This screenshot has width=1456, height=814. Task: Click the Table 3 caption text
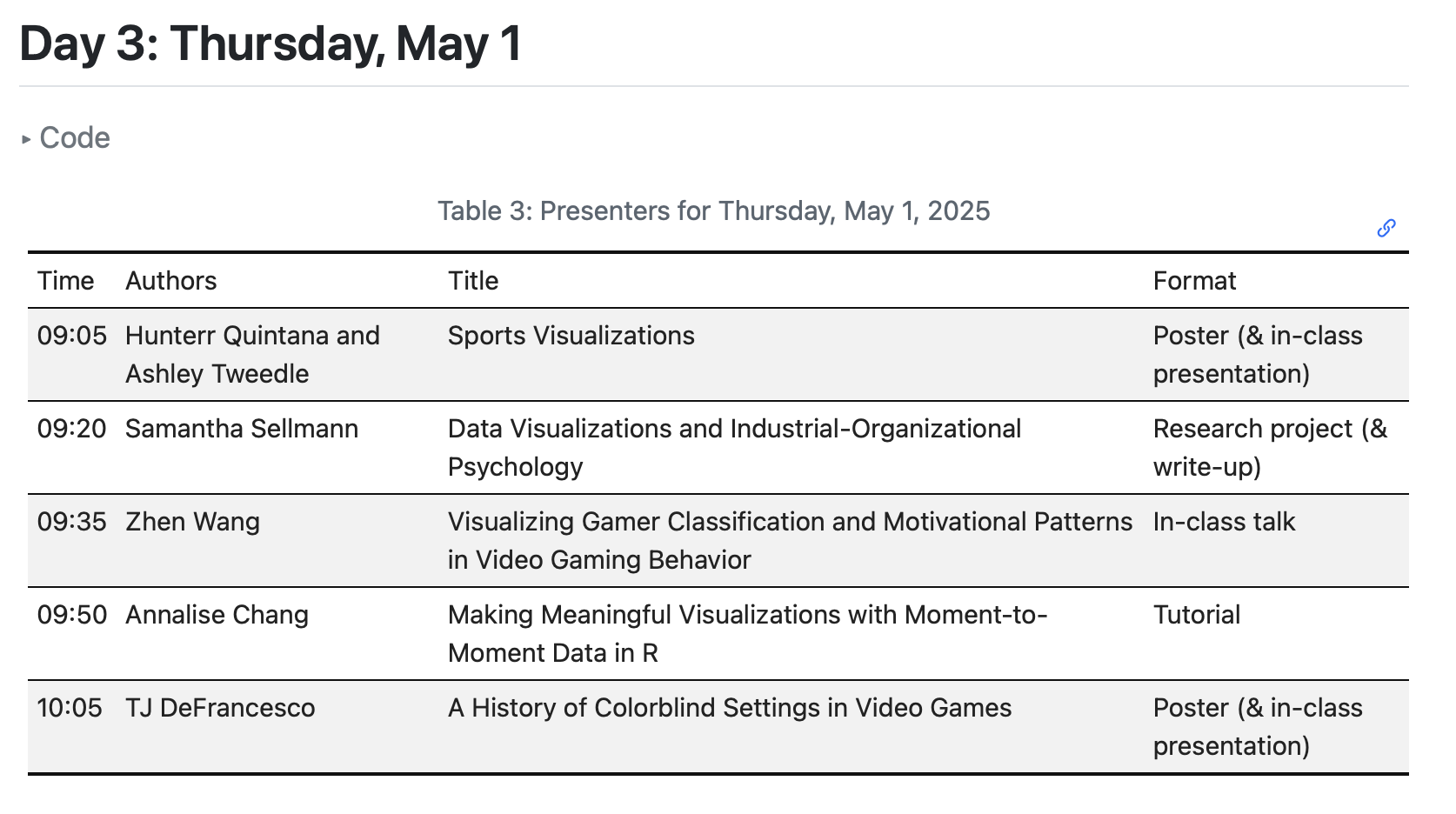coord(713,211)
